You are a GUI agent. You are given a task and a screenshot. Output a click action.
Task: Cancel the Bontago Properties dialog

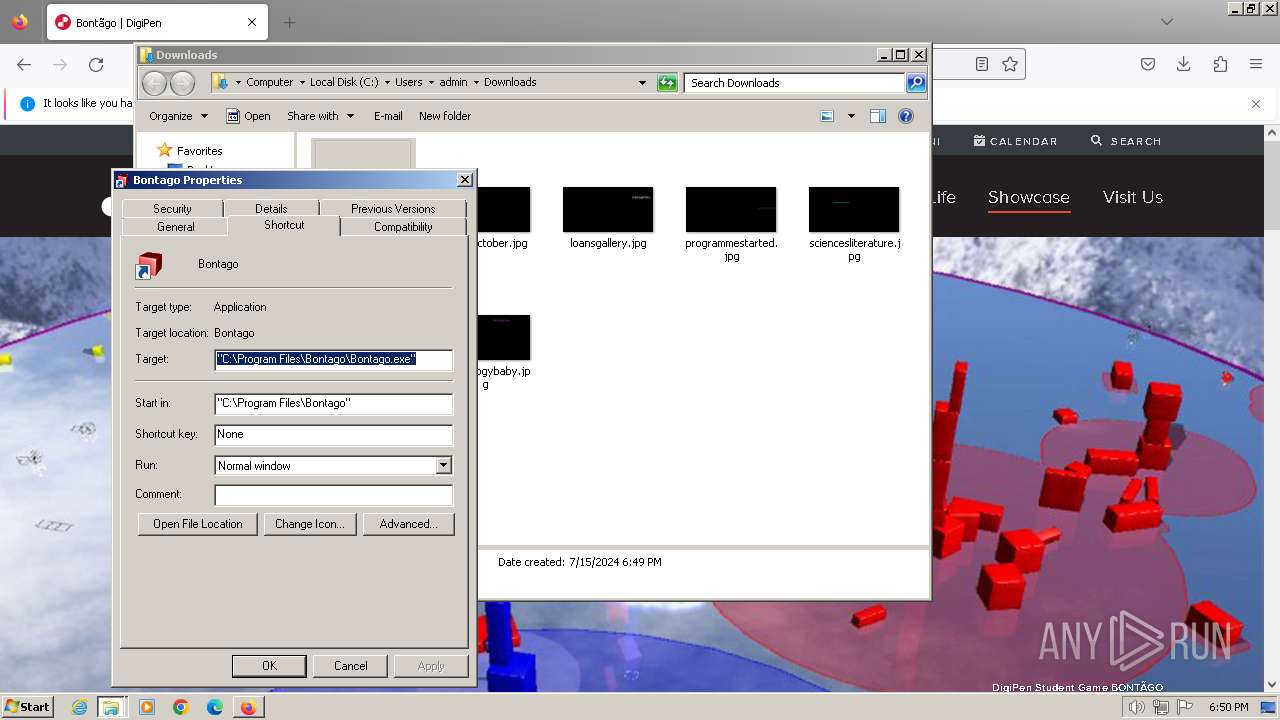tap(350, 666)
